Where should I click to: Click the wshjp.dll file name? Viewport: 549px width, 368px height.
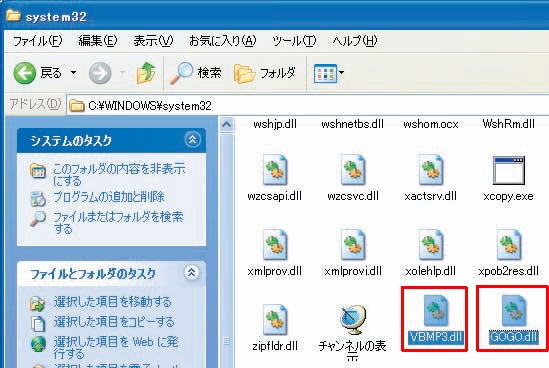[x=275, y=124]
